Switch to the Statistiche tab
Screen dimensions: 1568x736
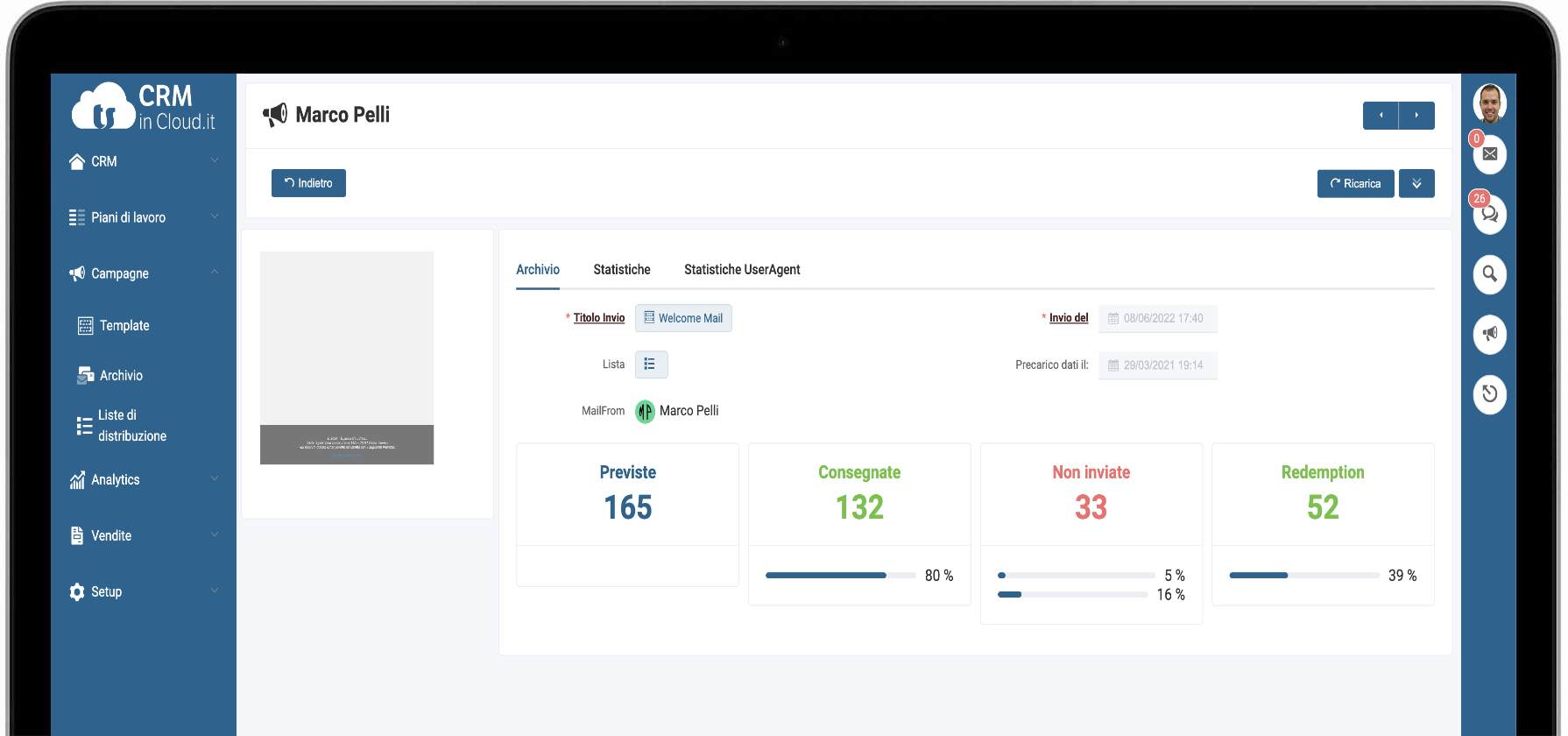click(621, 270)
